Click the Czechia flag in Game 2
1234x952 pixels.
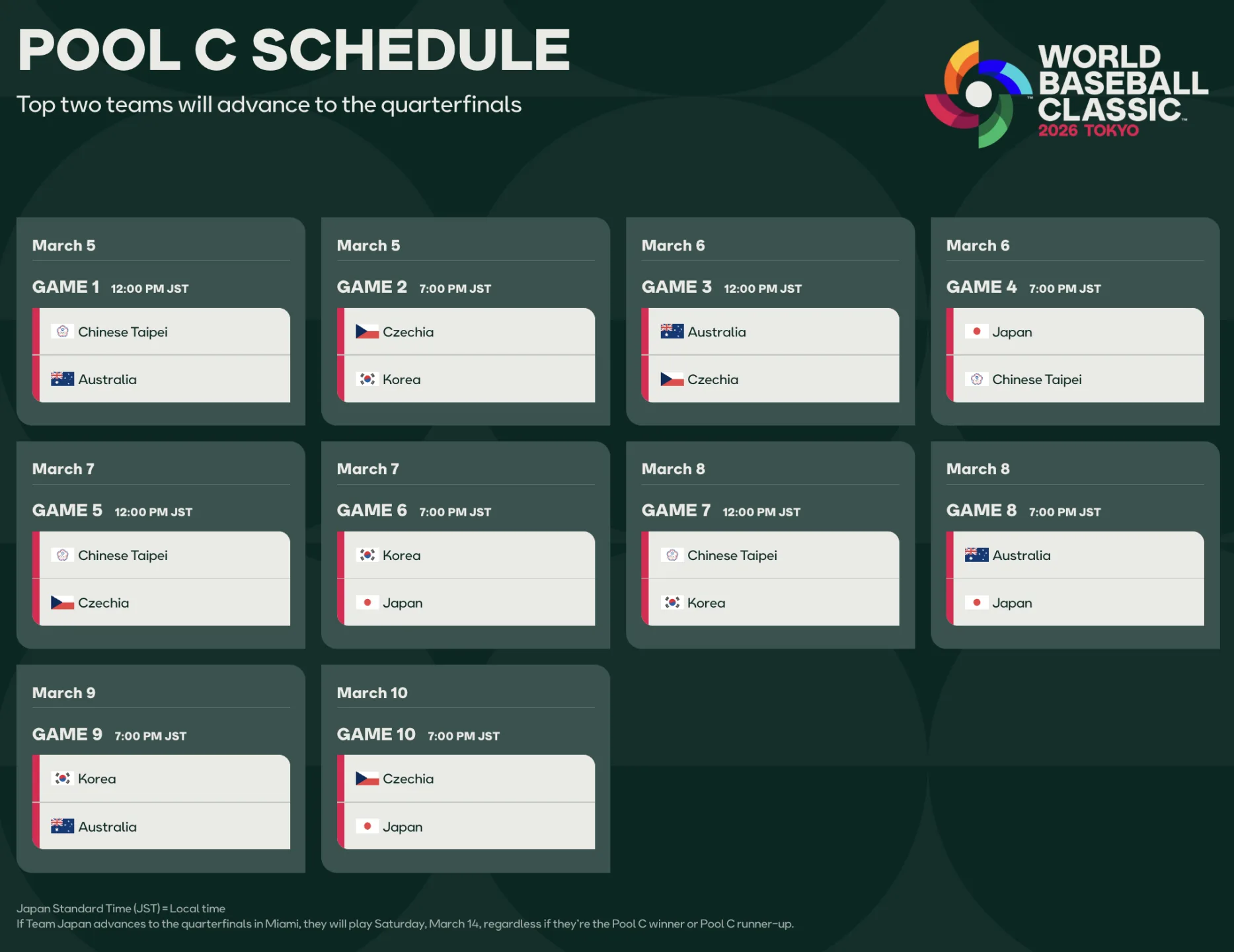point(367,331)
